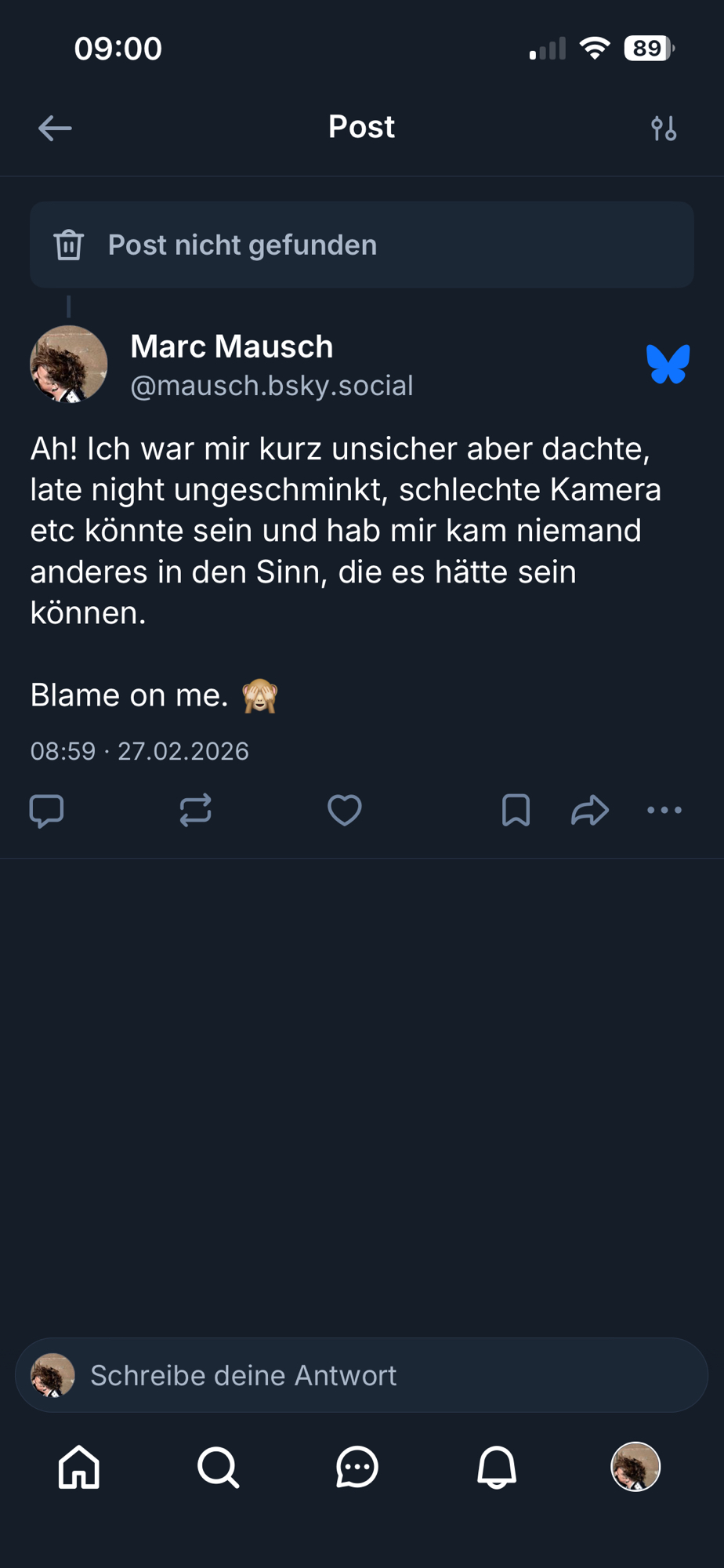724x1568 pixels.
Task: Tap the reply speech bubble icon
Action: [x=46, y=811]
